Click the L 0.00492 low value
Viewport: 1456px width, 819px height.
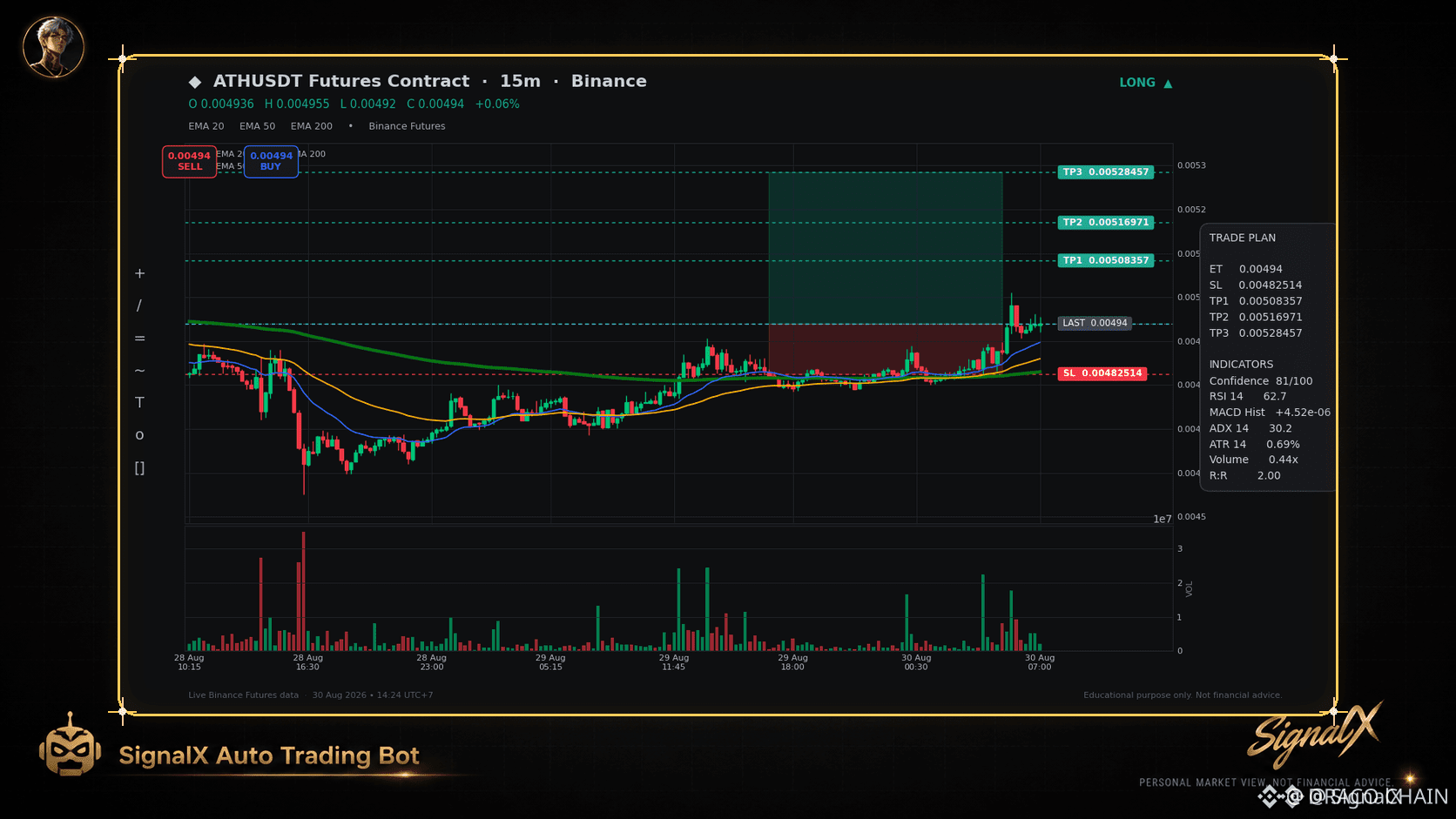(368, 104)
